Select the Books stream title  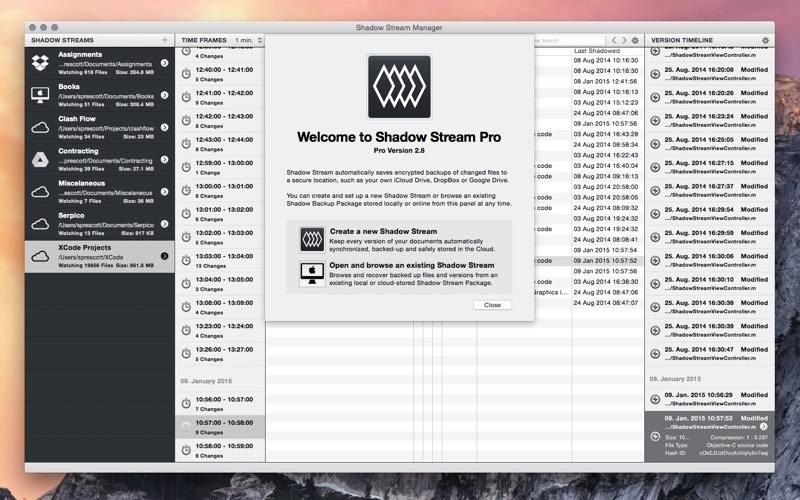click(x=69, y=87)
